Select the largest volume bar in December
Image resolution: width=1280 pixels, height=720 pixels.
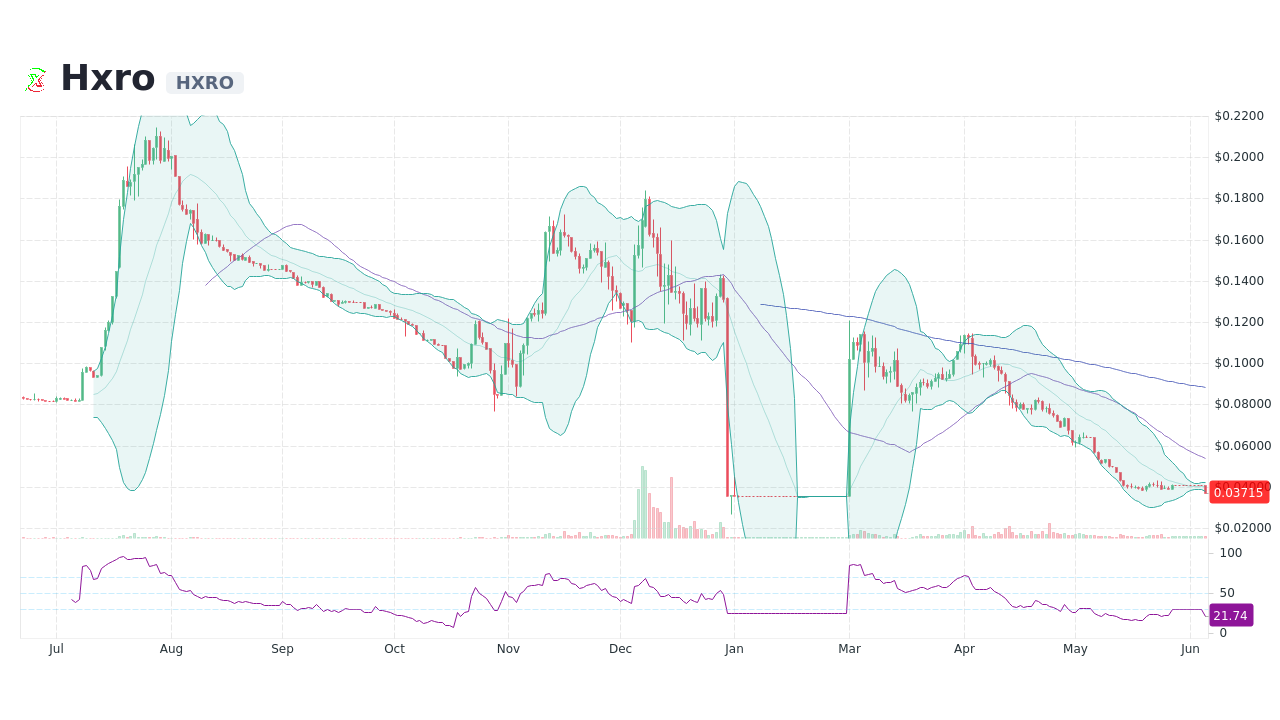(x=644, y=505)
